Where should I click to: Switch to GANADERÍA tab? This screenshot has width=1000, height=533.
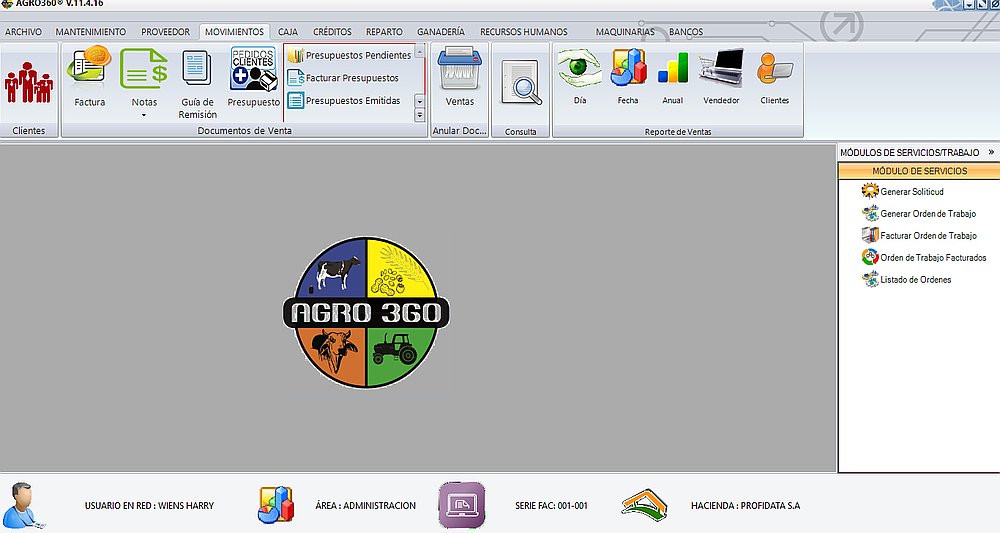(x=441, y=31)
